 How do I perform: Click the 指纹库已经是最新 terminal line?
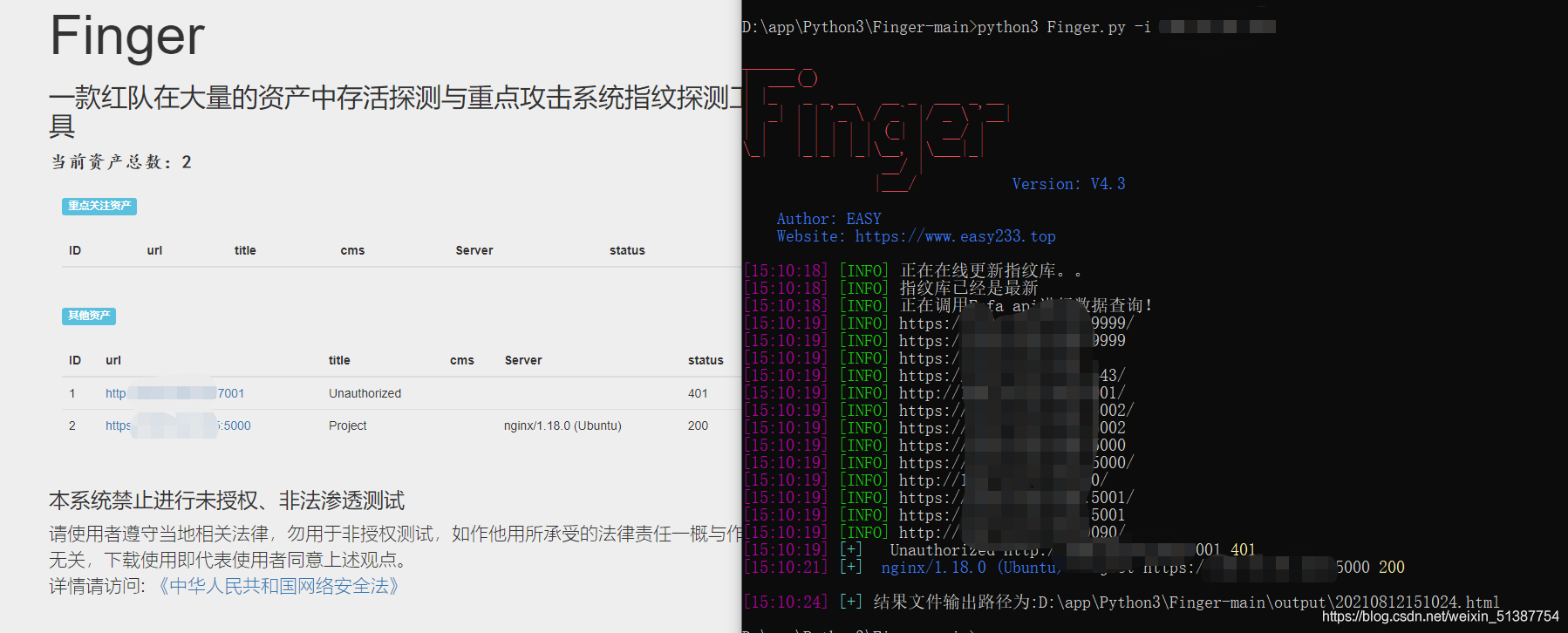[x=890, y=289]
